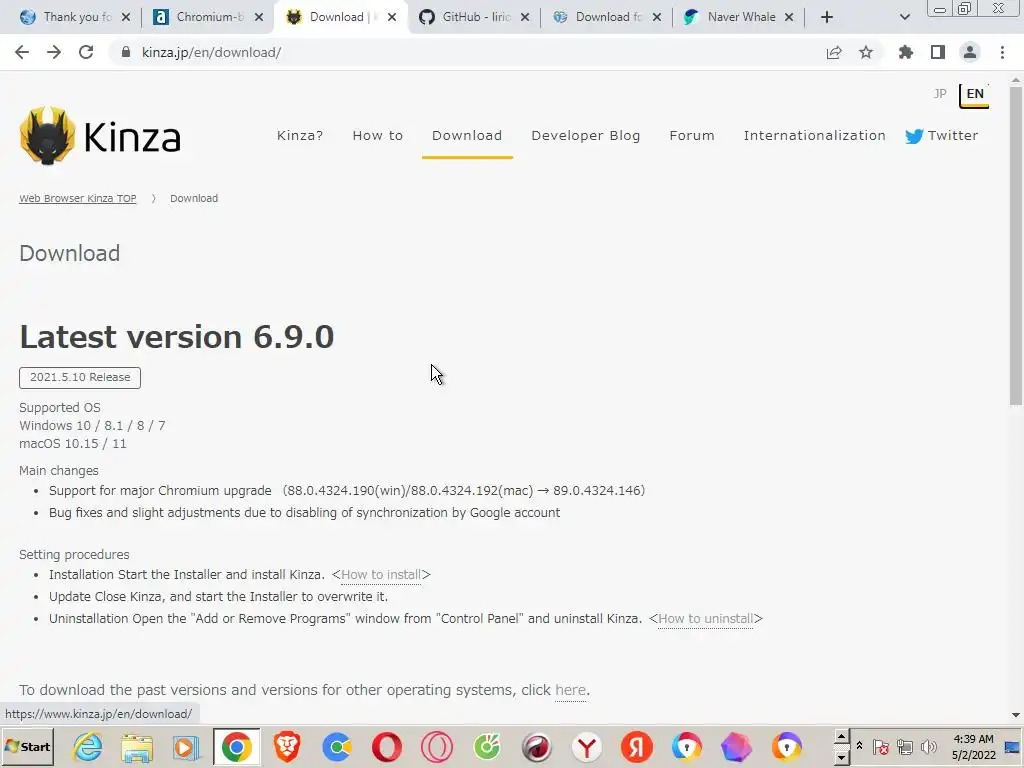Open the Forum nav item
This screenshot has height=768, width=1024.
692,135
